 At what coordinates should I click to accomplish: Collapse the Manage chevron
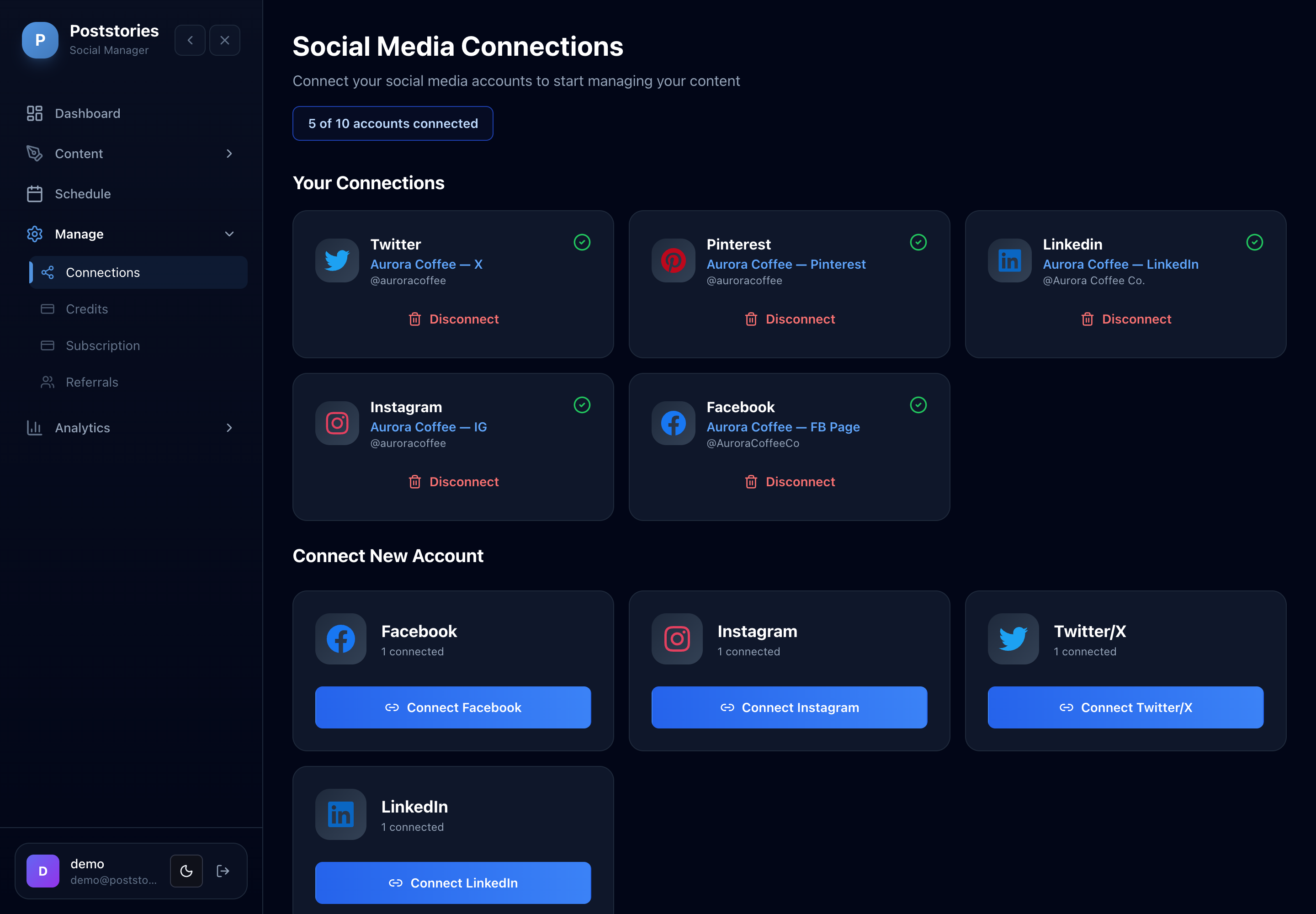tap(229, 234)
